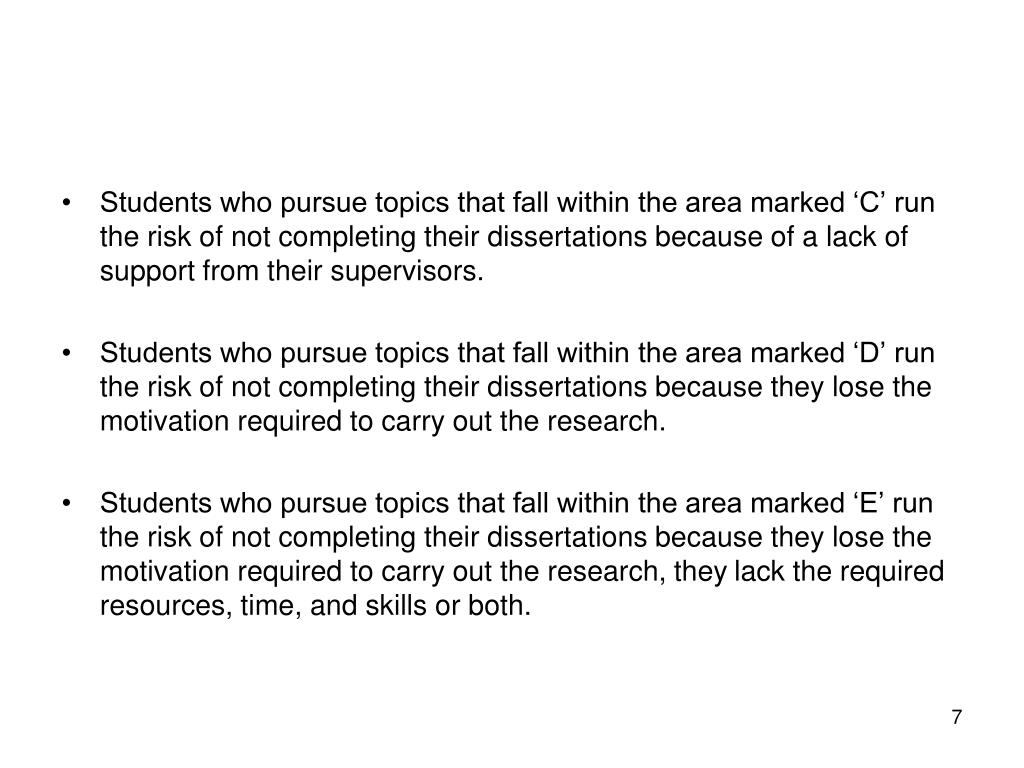
Task: Click the bullet marker of the 'C' paragraph
Action: pyautogui.click(x=66, y=203)
